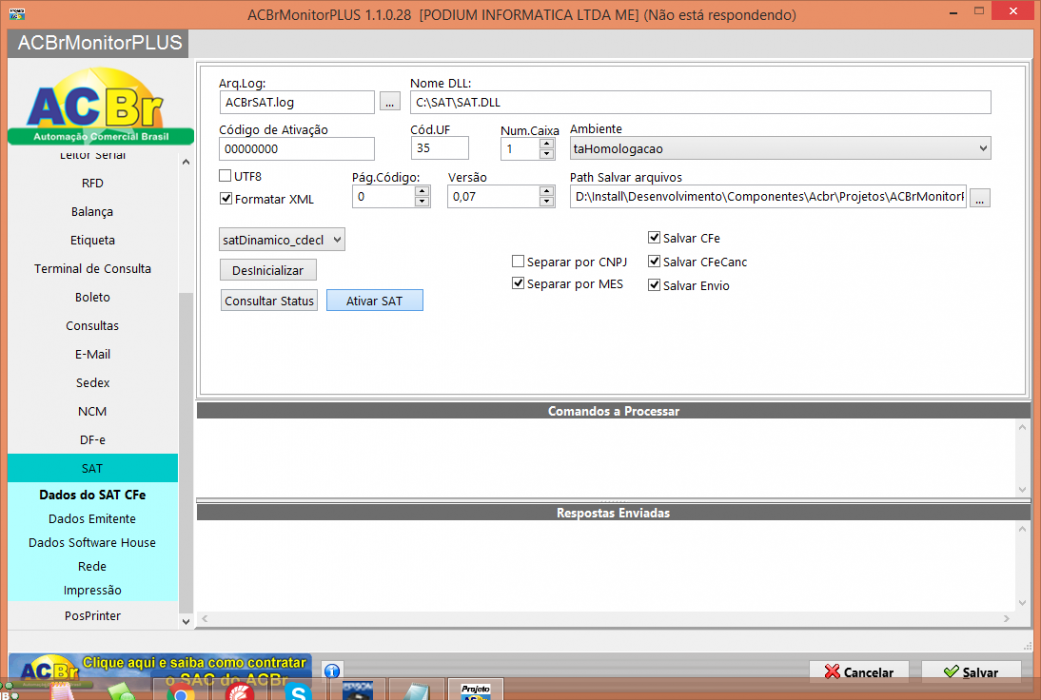Open the Etiqueta section
Viewport: 1041px width, 700px height.
[x=92, y=240]
